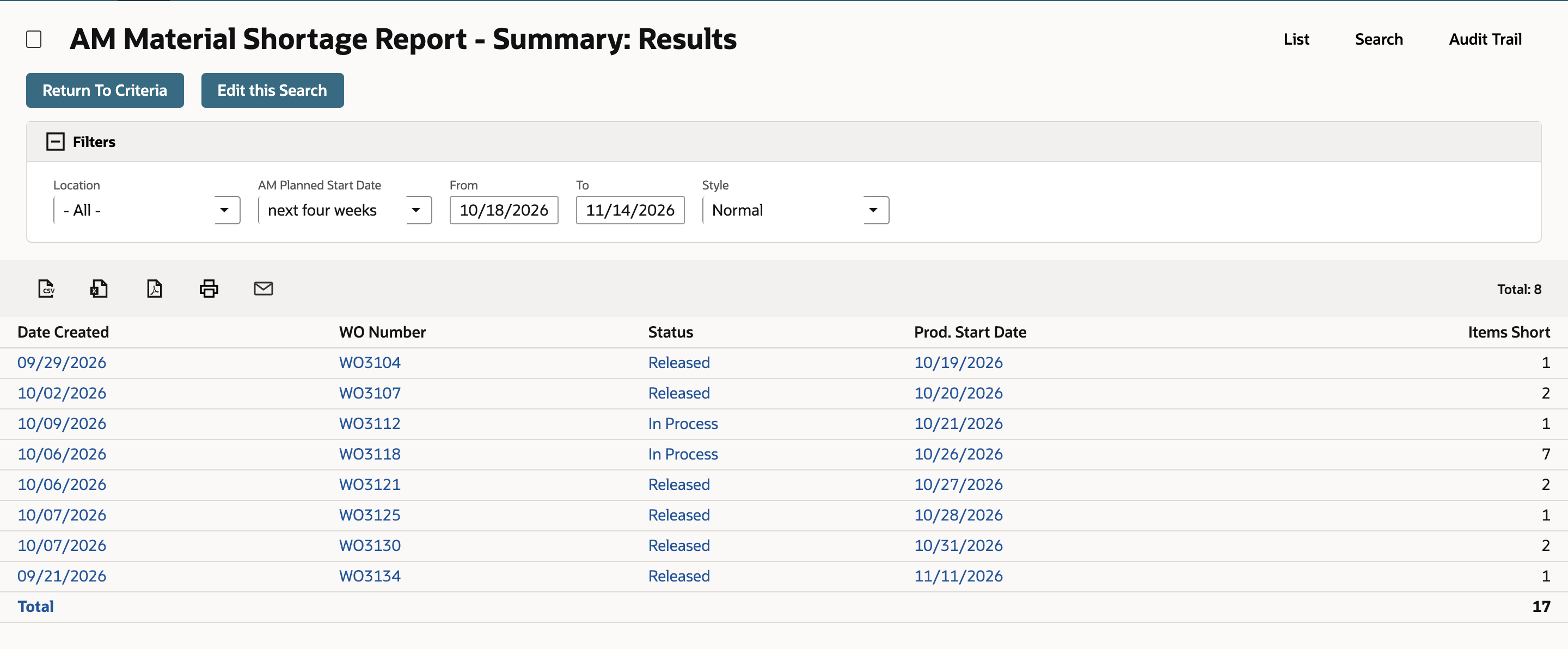Click Return To Criteria button
Viewport: 1568px width, 649px height.
[x=105, y=91]
